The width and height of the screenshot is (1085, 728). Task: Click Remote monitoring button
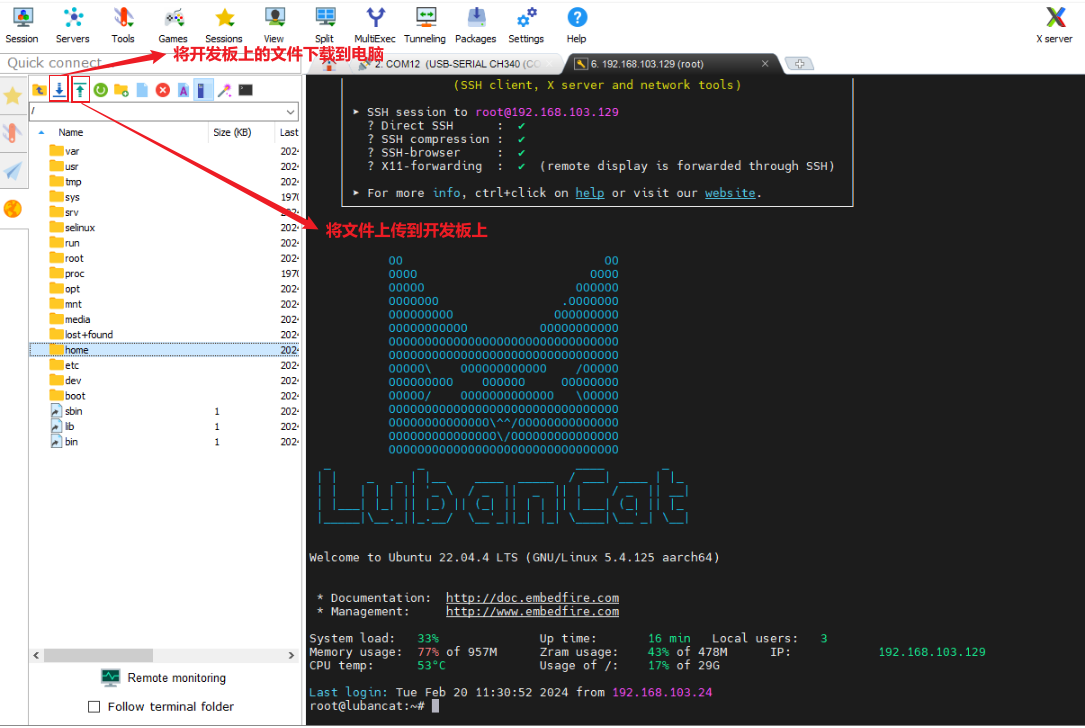pos(163,678)
